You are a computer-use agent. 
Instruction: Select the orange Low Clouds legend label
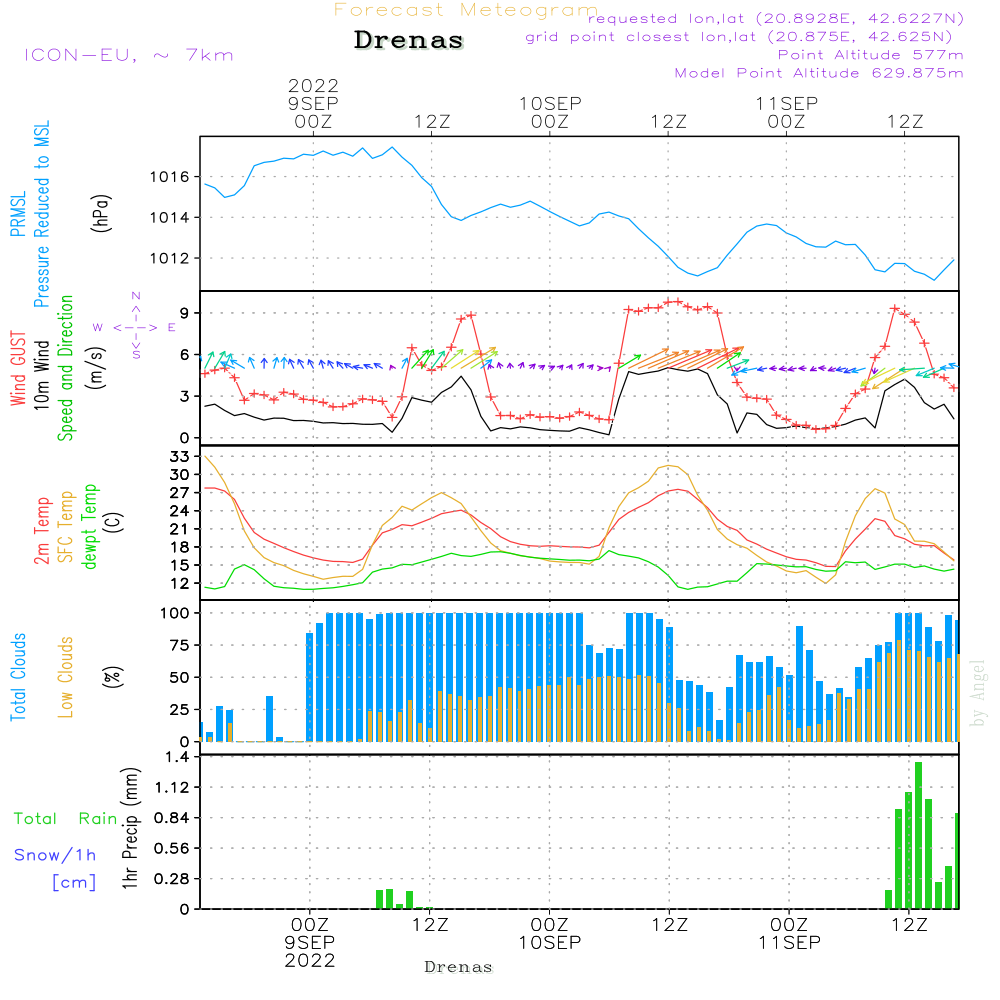(67, 677)
